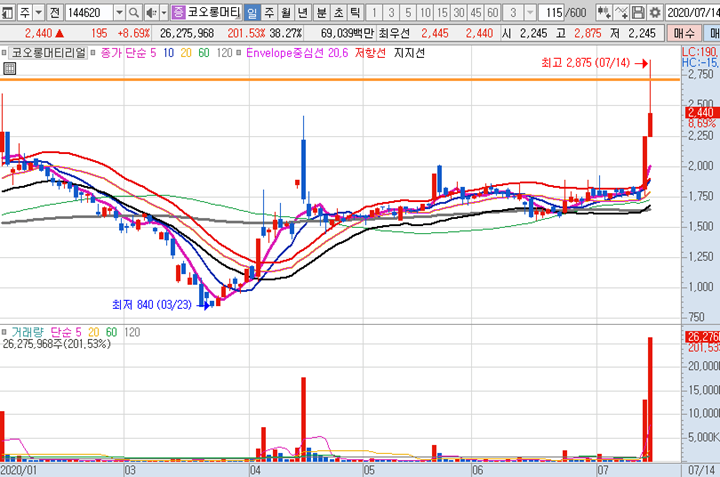Click the stock name 코오롱머티 field
This screenshot has width=720, height=477.
214,13
